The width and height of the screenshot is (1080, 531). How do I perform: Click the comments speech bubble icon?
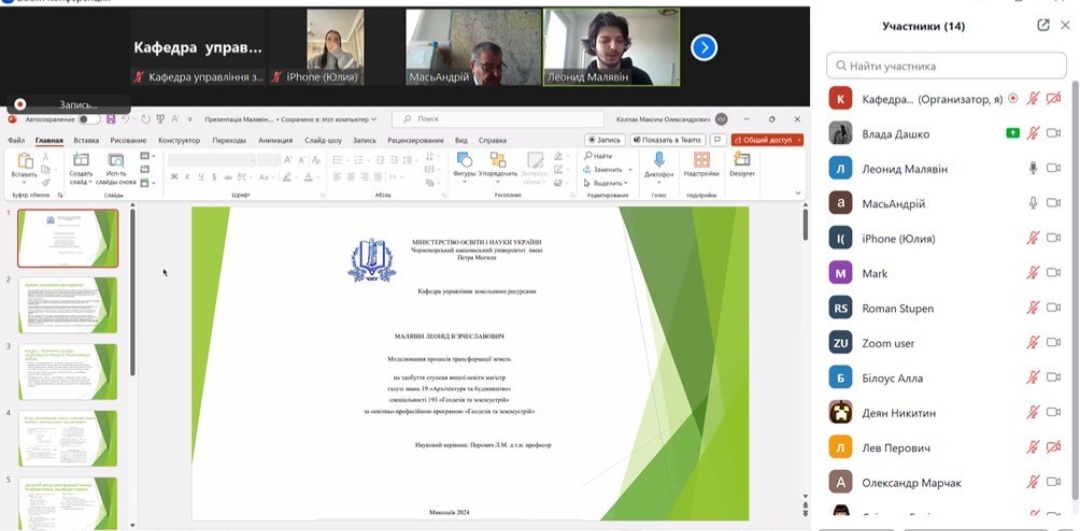coord(718,140)
